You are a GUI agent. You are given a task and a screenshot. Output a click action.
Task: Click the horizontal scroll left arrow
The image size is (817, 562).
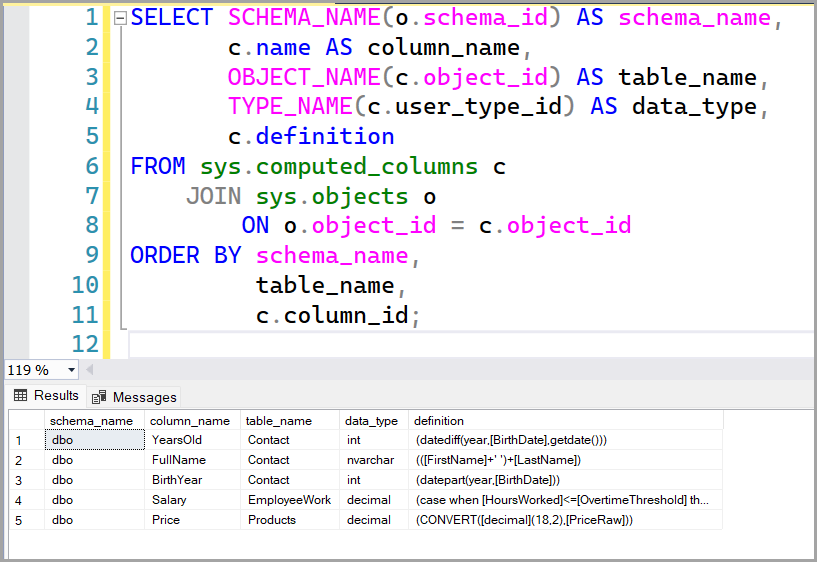(x=90, y=370)
